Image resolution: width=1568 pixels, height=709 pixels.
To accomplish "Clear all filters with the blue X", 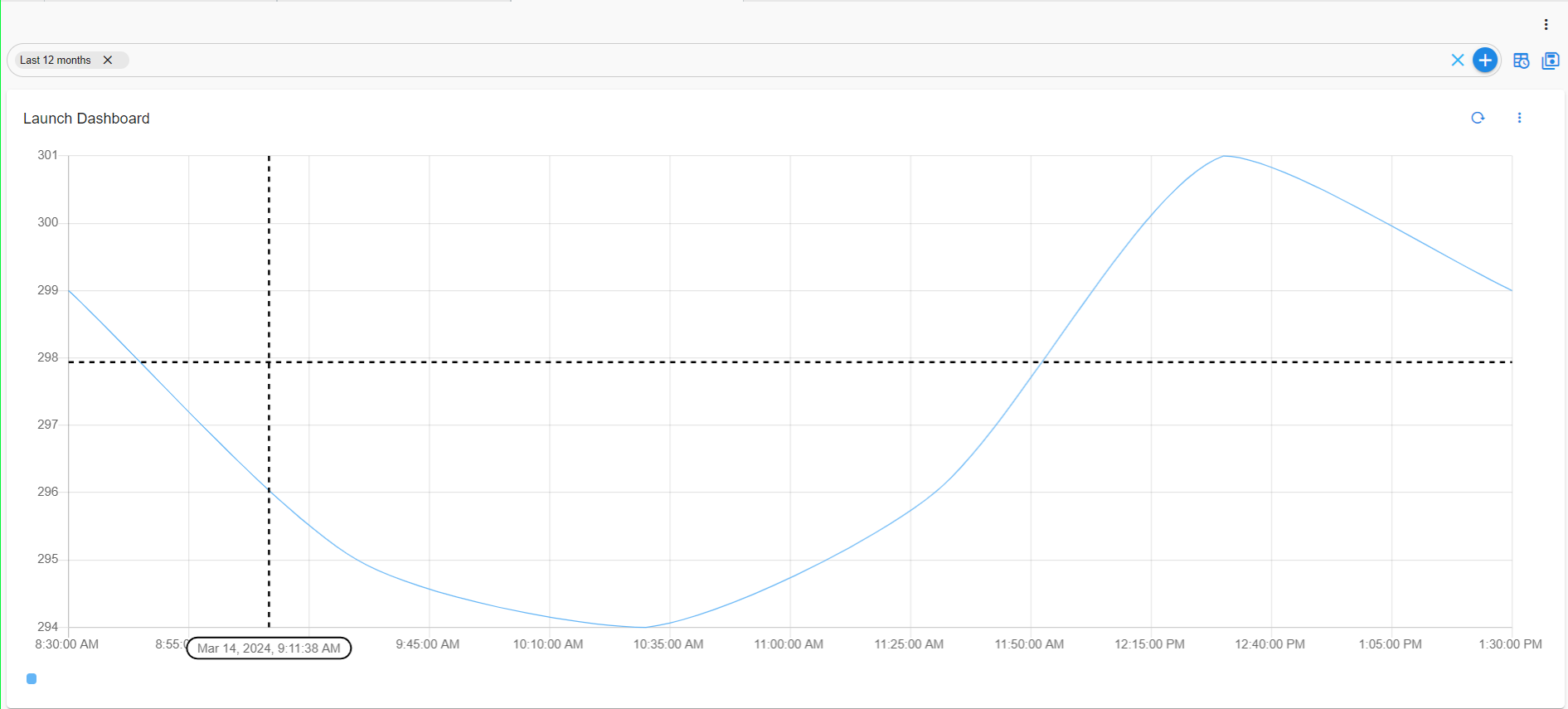I will point(1457,61).
